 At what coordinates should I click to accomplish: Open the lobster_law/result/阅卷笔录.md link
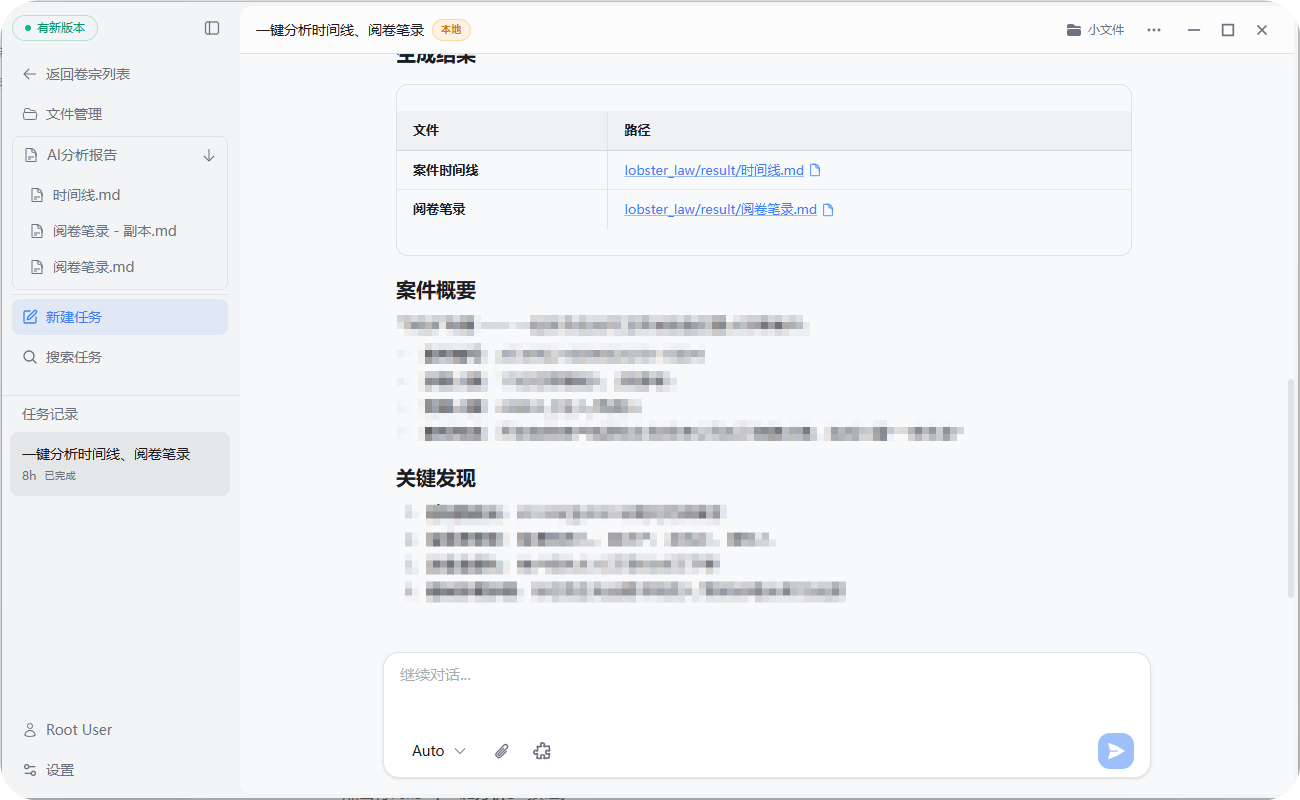[x=720, y=210]
